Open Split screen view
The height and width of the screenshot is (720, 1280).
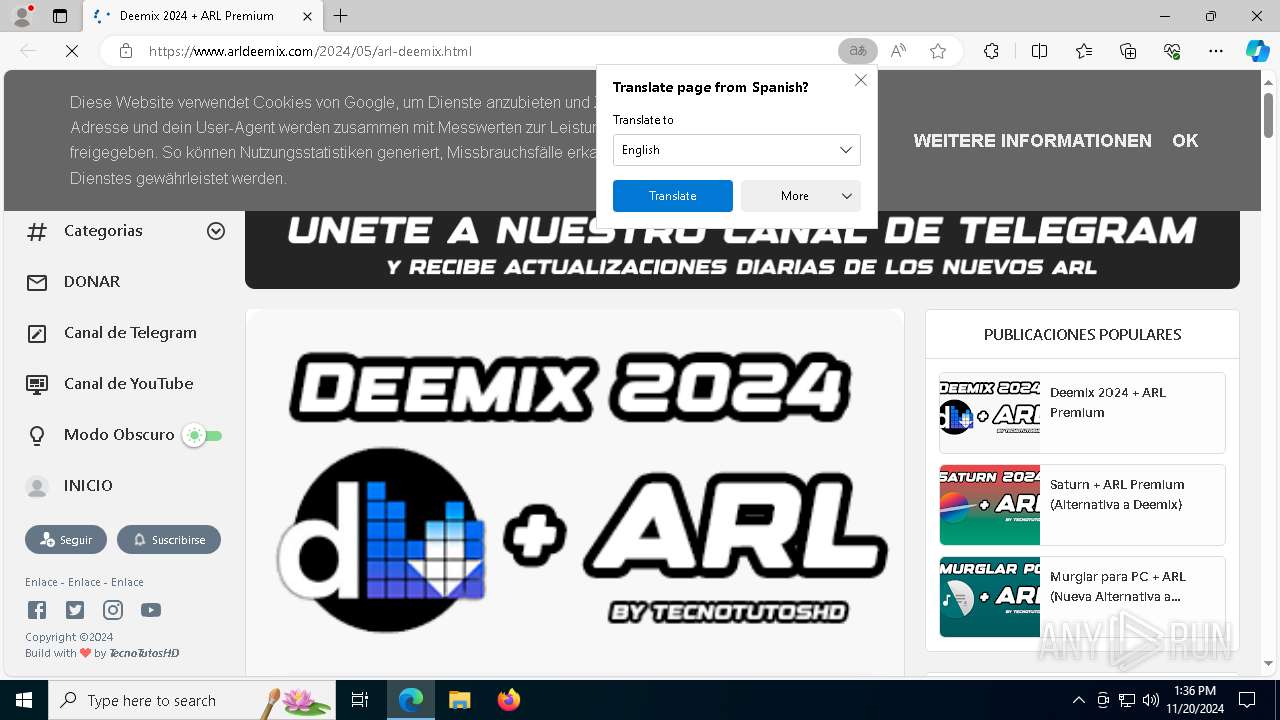click(x=1039, y=51)
